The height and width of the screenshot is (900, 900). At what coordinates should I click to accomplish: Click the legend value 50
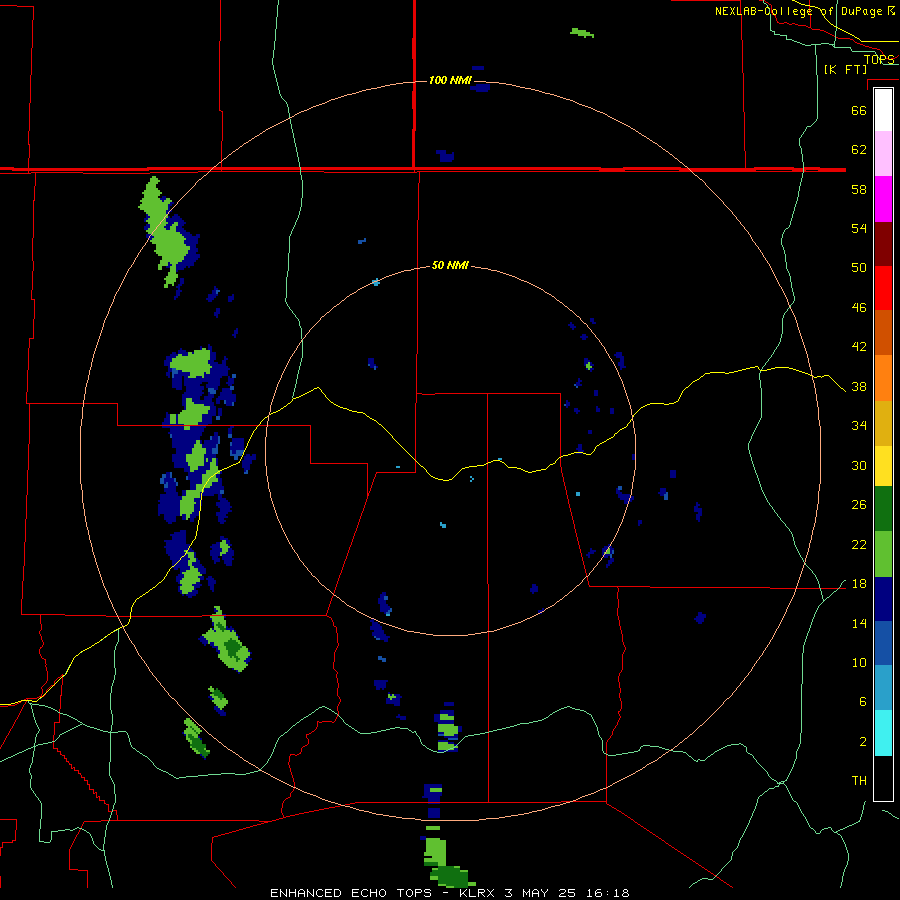(x=859, y=268)
